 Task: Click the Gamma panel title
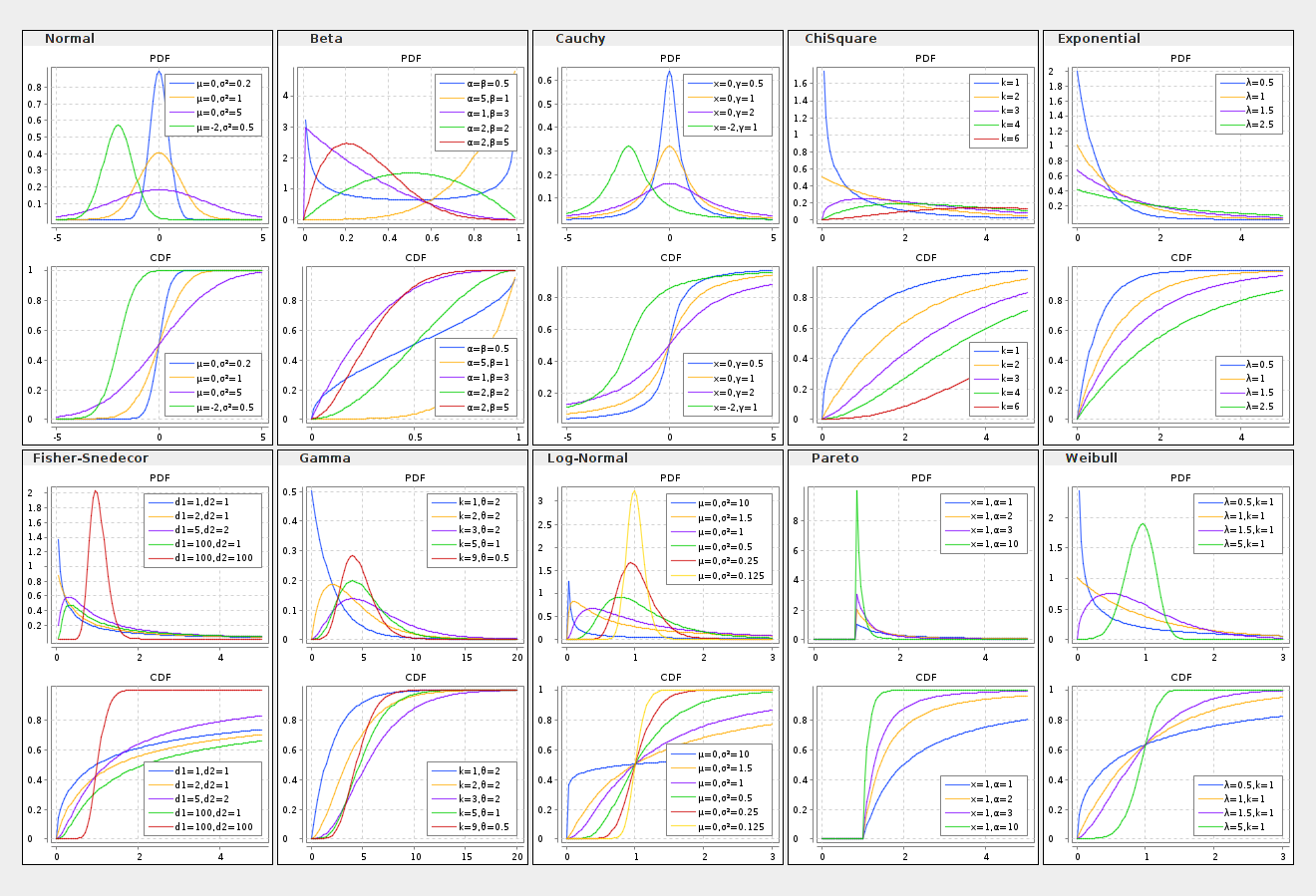(x=325, y=458)
